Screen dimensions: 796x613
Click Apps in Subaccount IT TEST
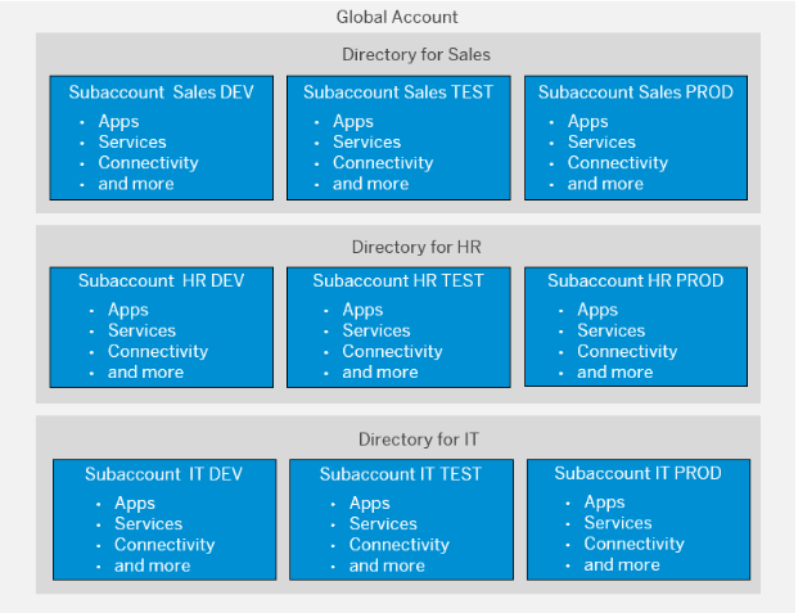(x=369, y=503)
